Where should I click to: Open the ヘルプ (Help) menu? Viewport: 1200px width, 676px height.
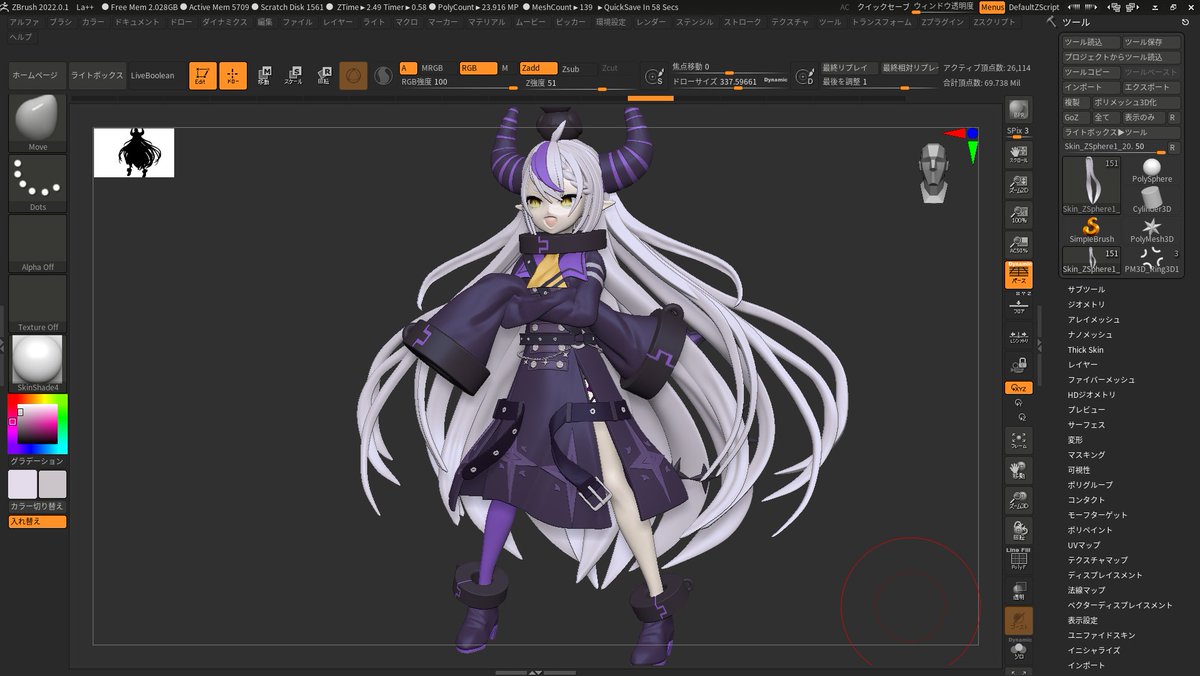click(20, 36)
